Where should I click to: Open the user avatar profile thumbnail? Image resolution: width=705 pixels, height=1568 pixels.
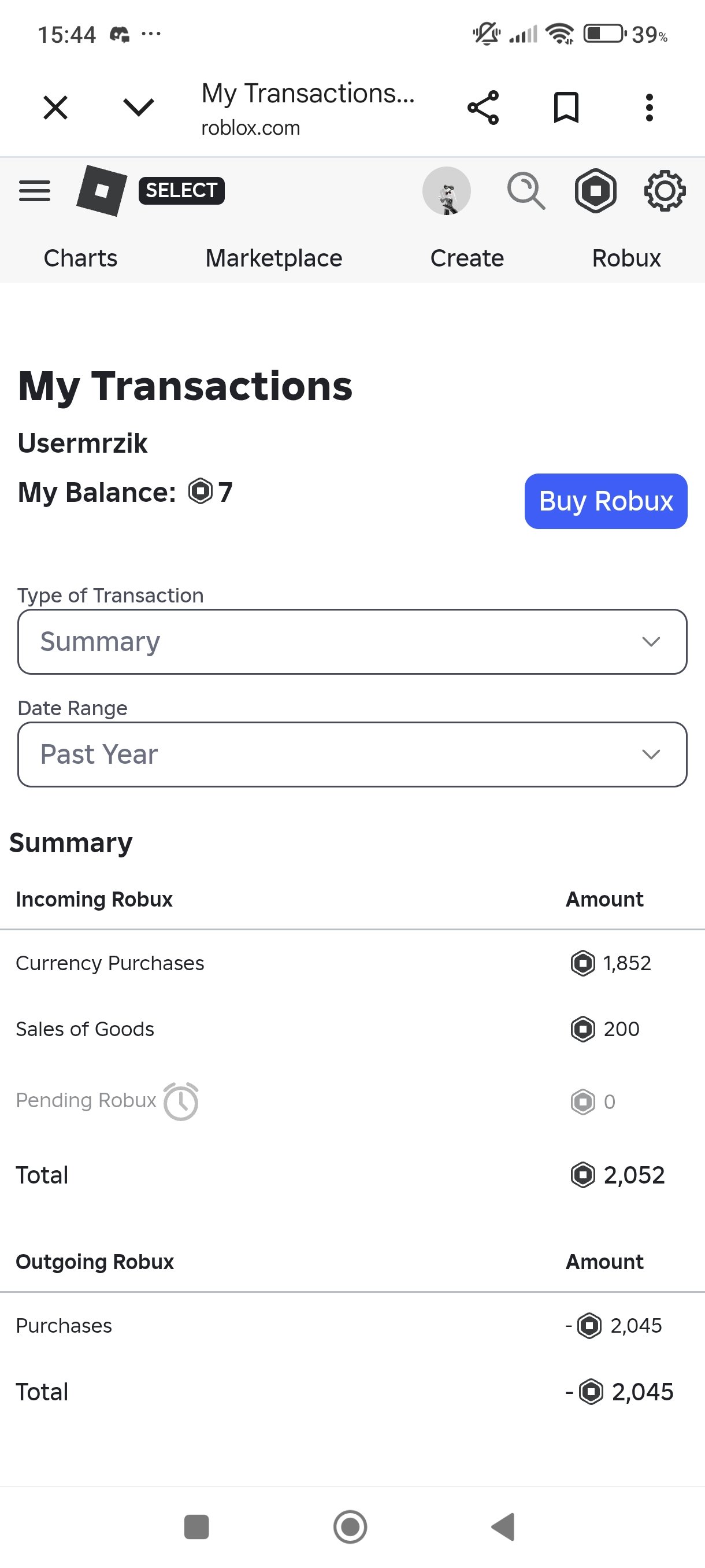point(447,191)
